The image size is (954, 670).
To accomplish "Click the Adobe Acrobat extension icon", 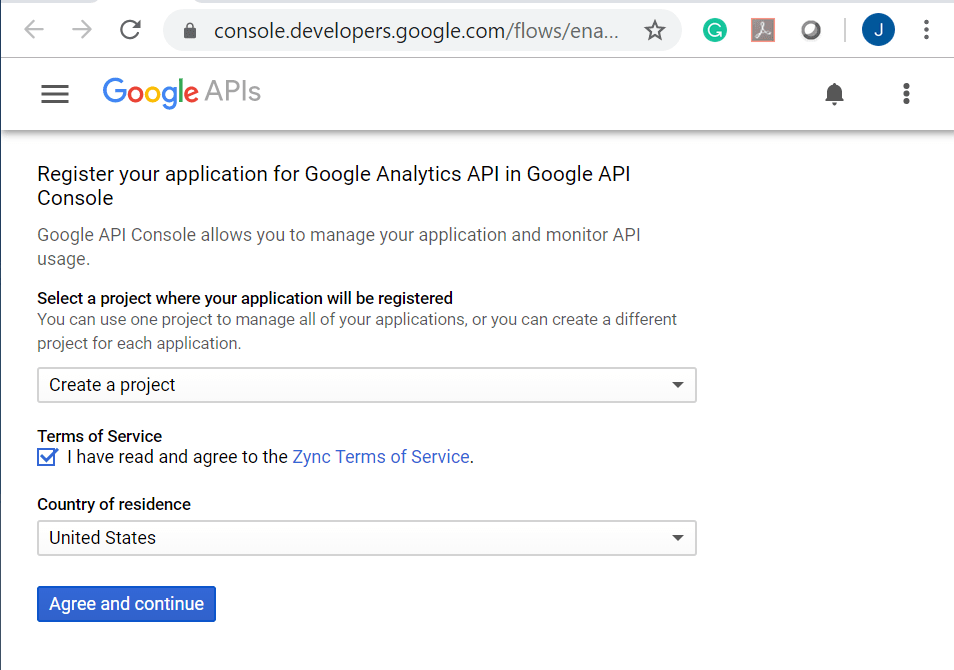I will coord(762,30).
